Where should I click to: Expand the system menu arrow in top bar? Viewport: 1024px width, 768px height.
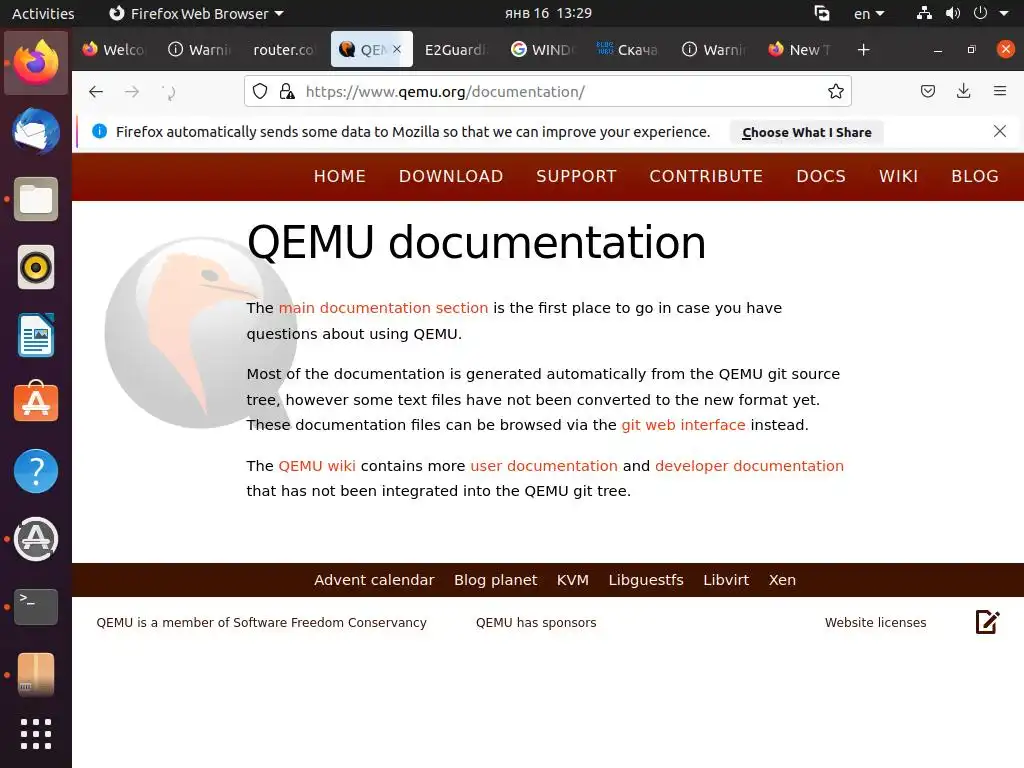(x=1004, y=13)
